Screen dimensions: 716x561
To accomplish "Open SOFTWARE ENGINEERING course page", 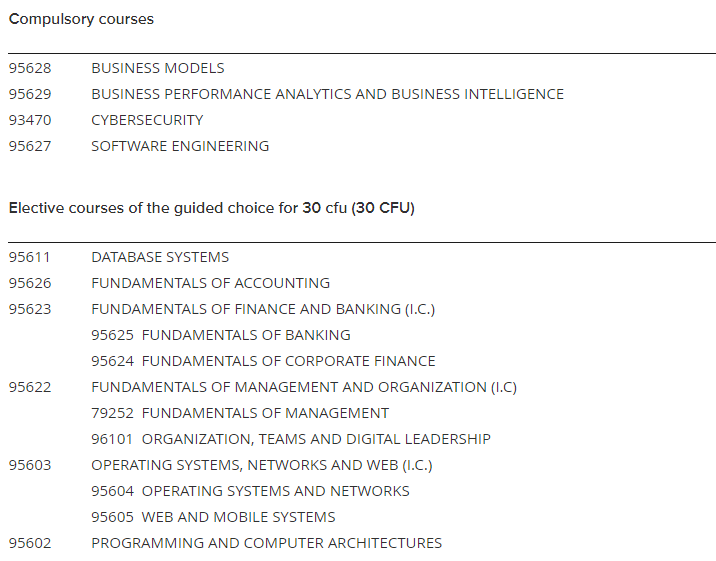I will [180, 146].
